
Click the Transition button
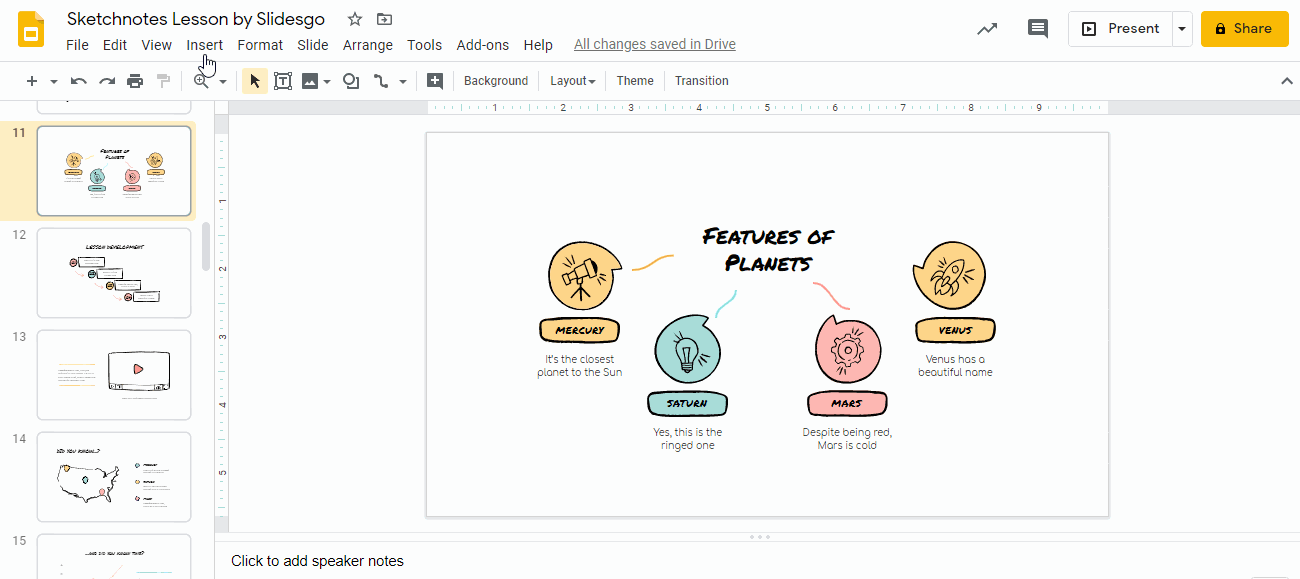tap(702, 81)
